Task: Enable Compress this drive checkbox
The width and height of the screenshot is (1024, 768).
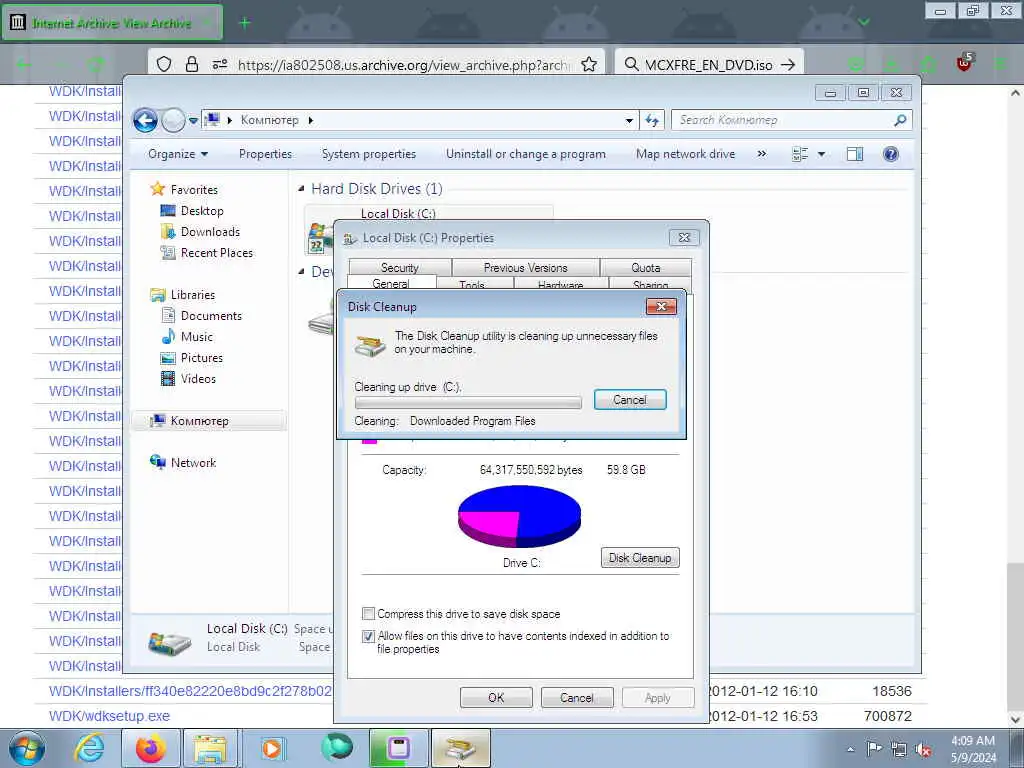Action: coord(368,614)
